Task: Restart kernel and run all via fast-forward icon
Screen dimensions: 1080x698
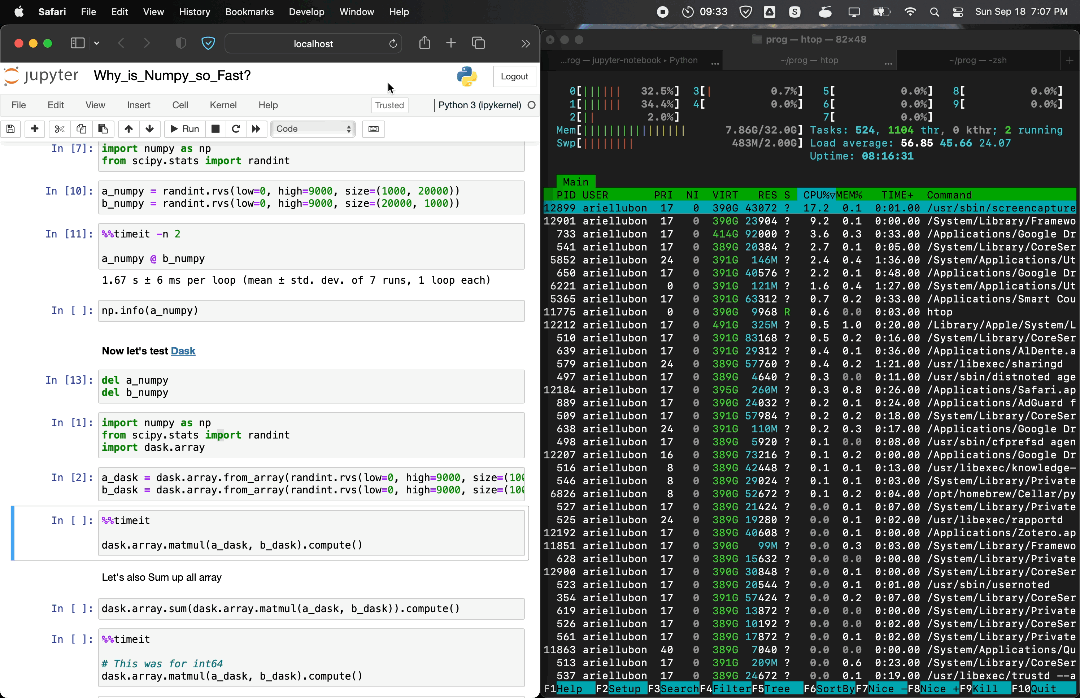Action: [x=255, y=128]
